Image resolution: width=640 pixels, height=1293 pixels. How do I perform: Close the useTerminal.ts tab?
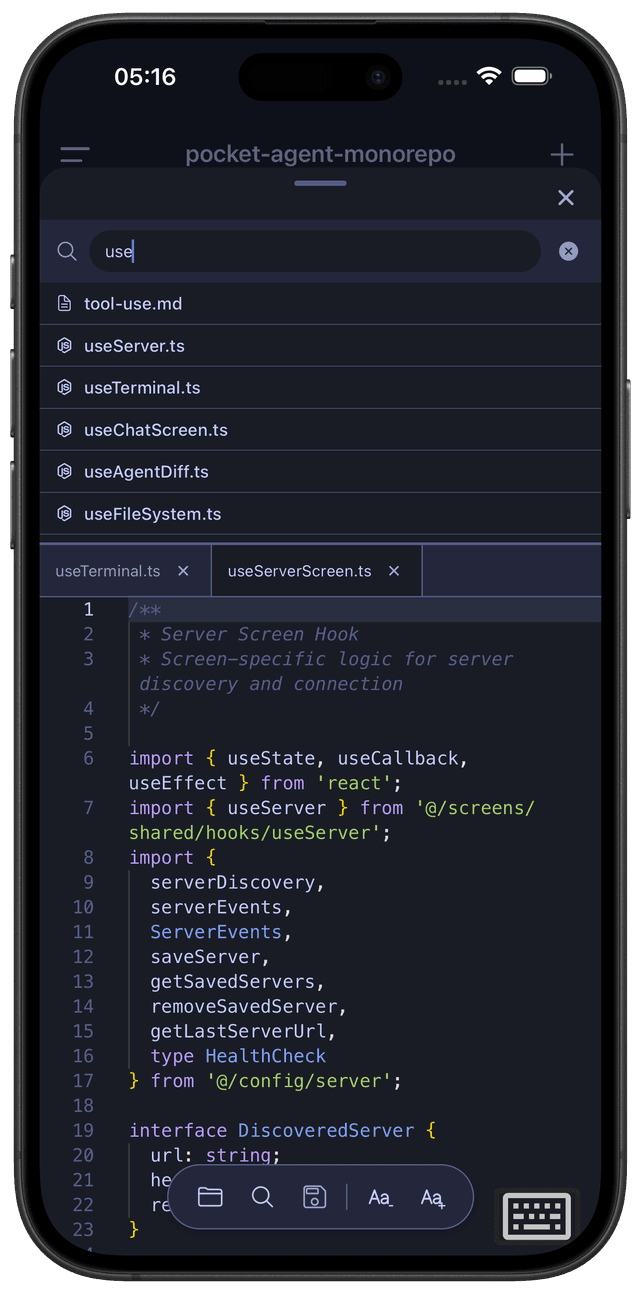click(182, 570)
